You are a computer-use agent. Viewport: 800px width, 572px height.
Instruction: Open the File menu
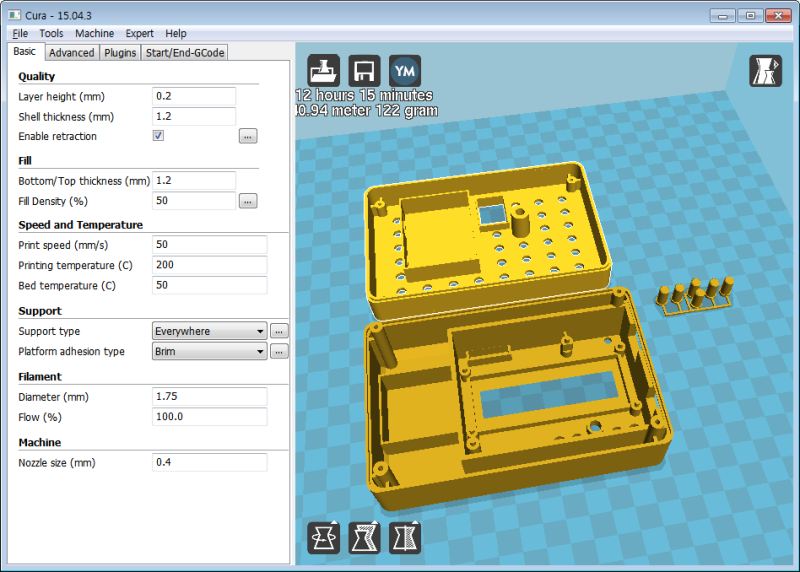tap(20, 33)
